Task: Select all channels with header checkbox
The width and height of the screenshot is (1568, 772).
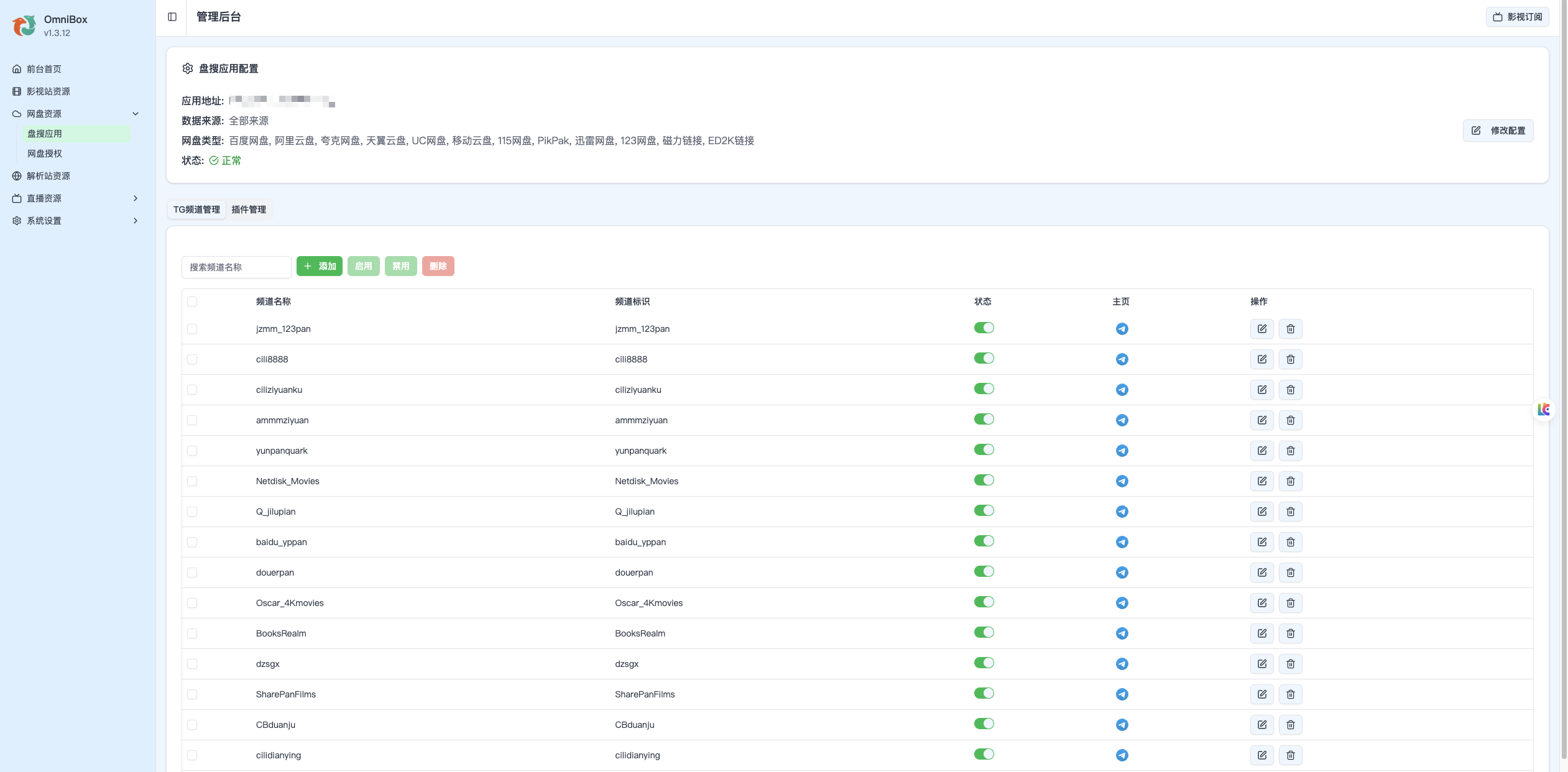Action: [x=192, y=301]
